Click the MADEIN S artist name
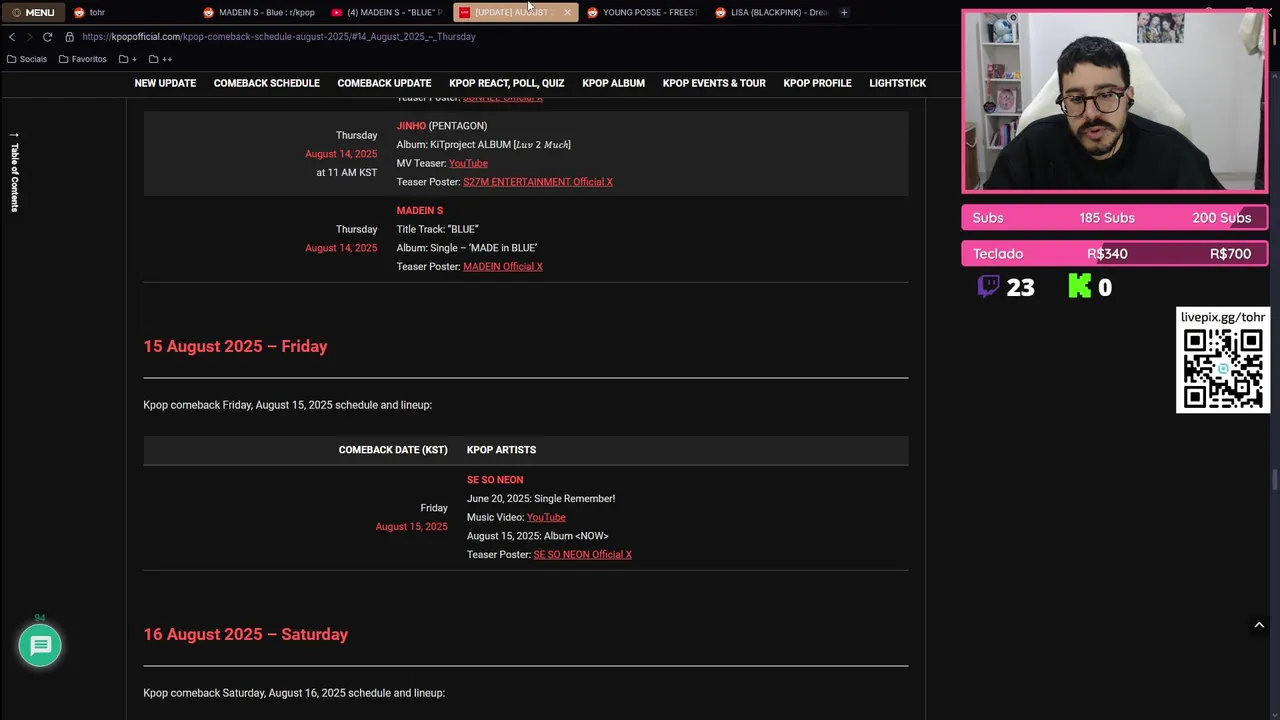1280x720 pixels. (x=419, y=211)
